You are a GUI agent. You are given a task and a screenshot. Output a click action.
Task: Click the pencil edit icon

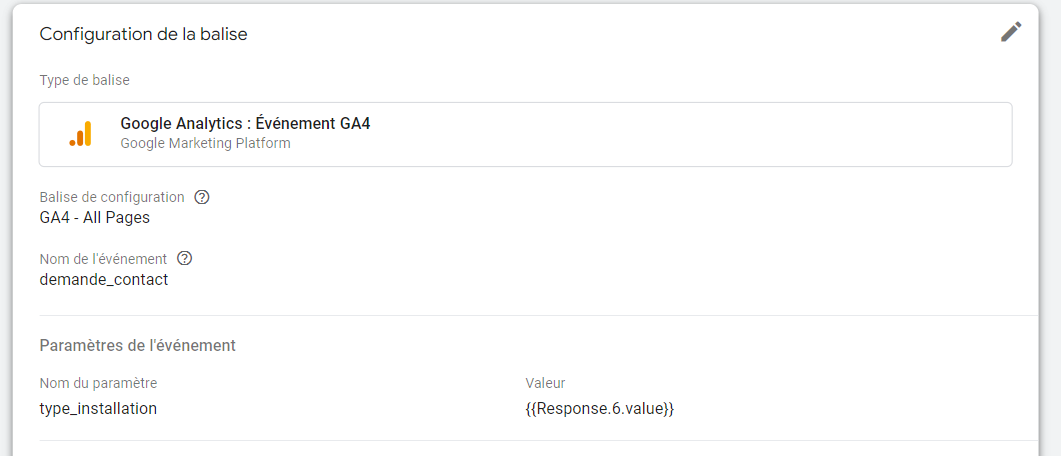1011,32
